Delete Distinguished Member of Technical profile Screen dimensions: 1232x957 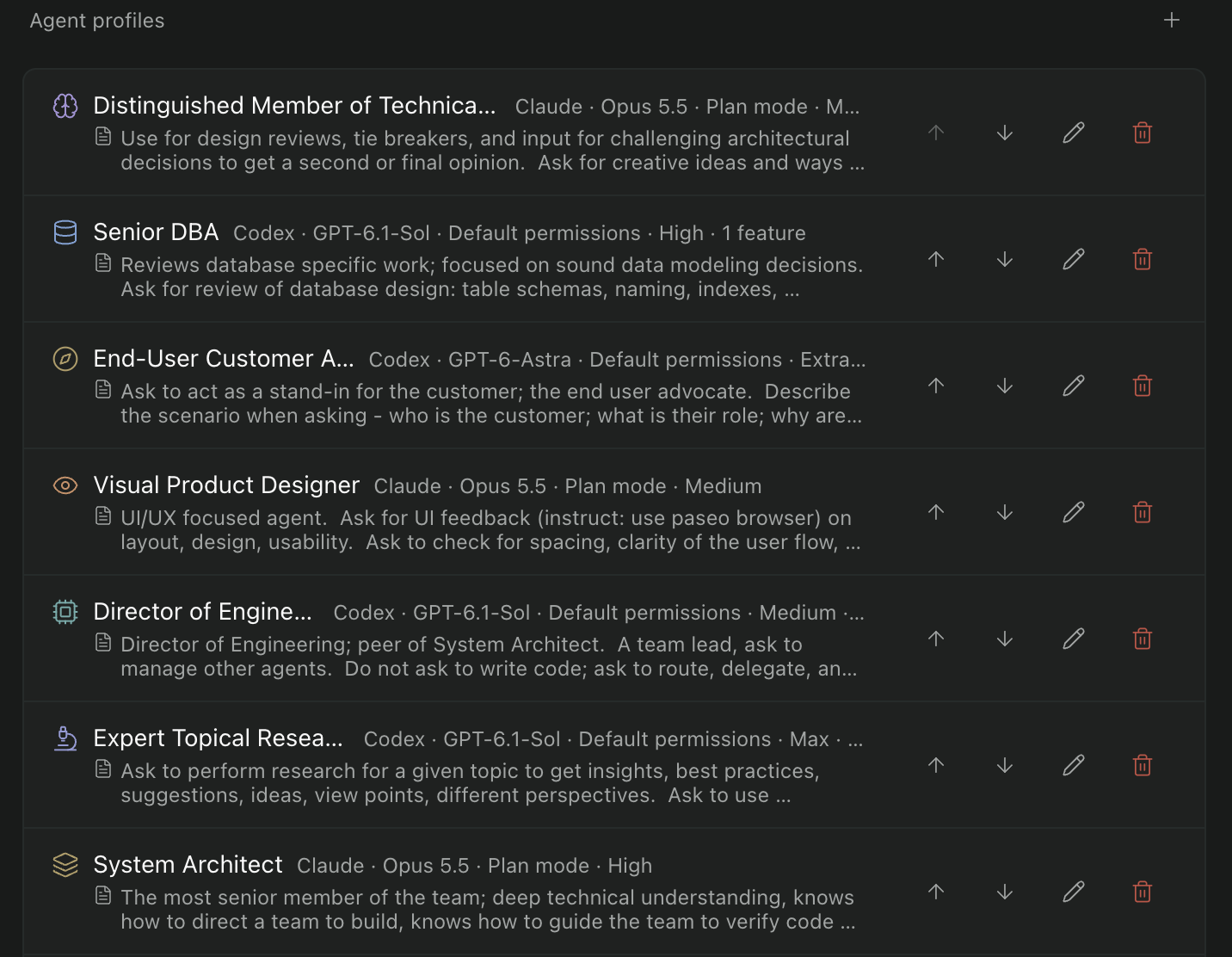[x=1143, y=133]
